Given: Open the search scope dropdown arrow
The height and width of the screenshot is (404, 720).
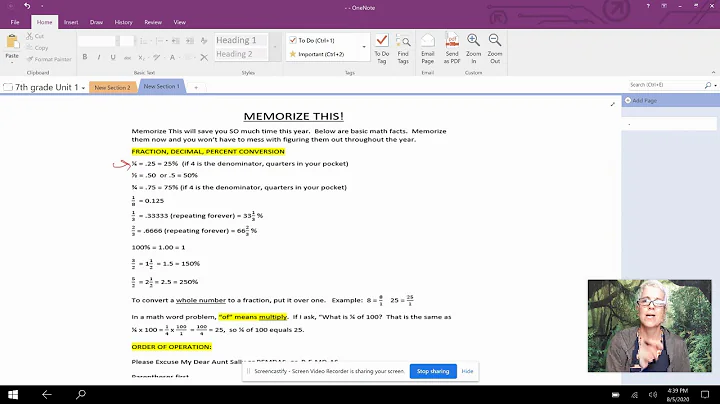Looking at the screenshot, I should pos(715,85).
